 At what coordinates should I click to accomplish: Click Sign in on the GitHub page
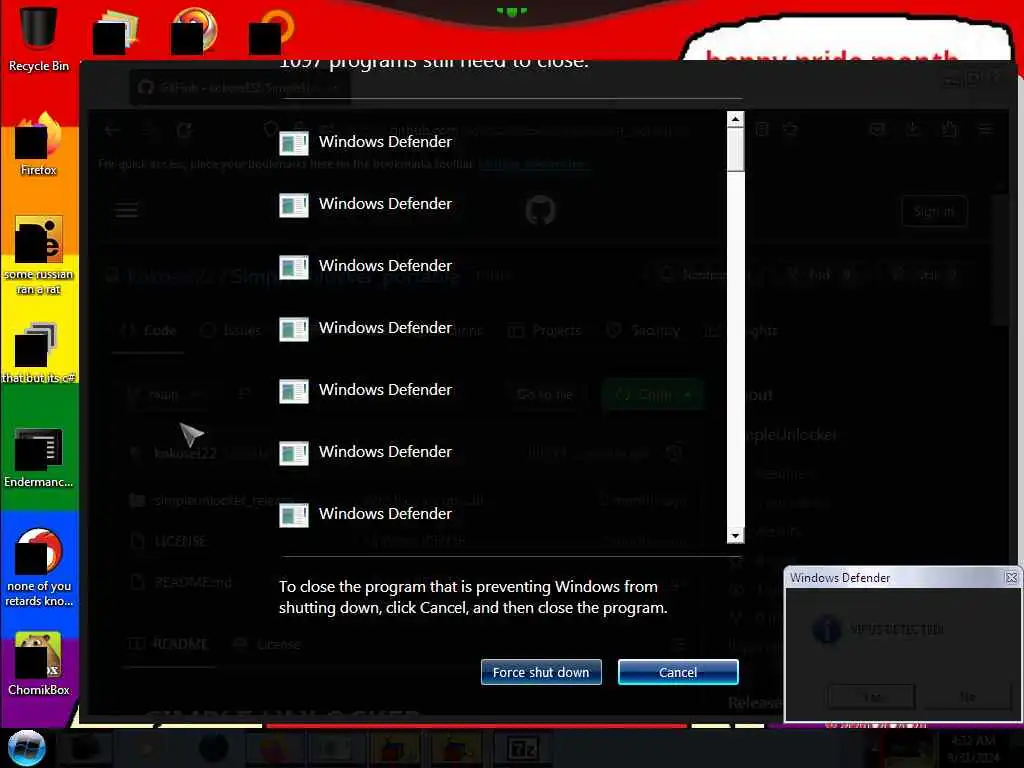pos(934,211)
